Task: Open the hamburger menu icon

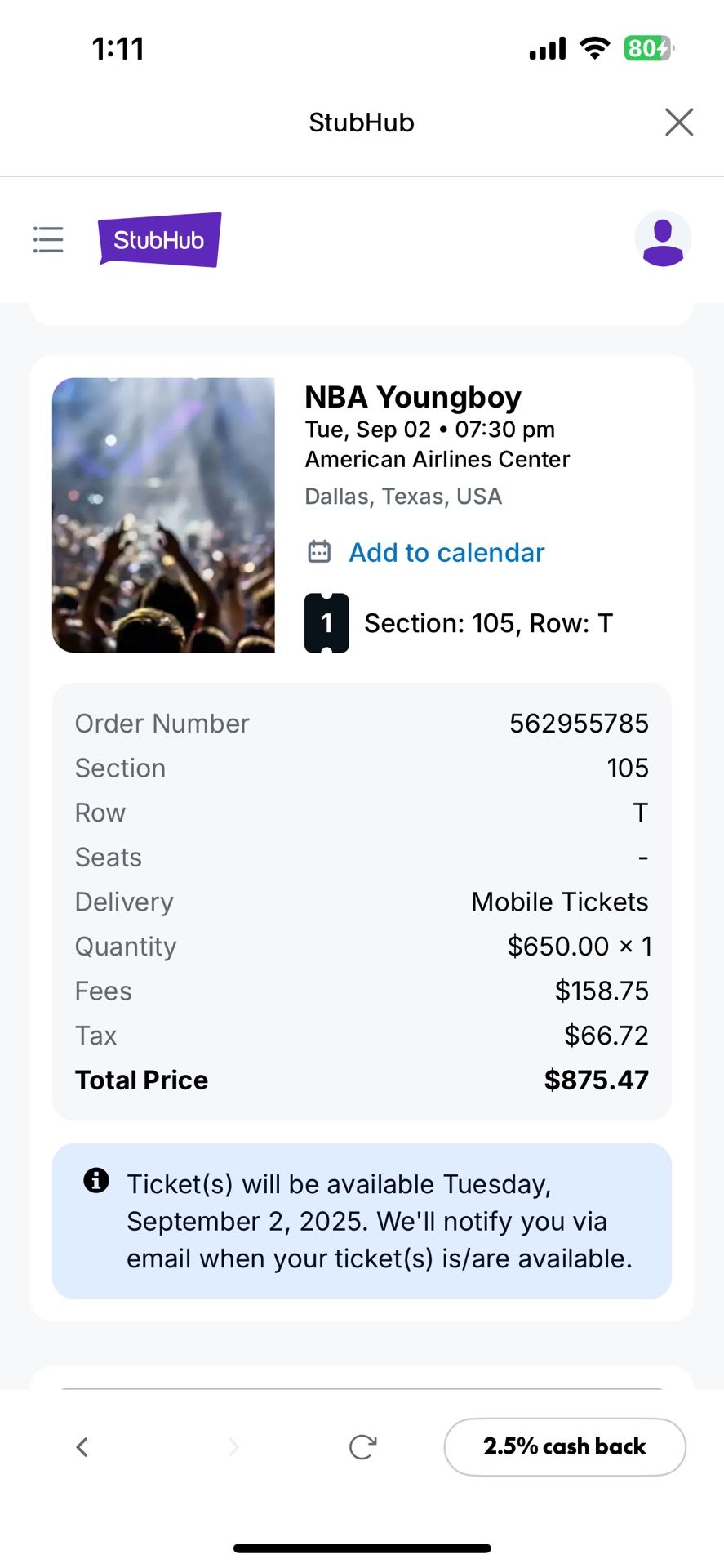Action: pos(48,239)
